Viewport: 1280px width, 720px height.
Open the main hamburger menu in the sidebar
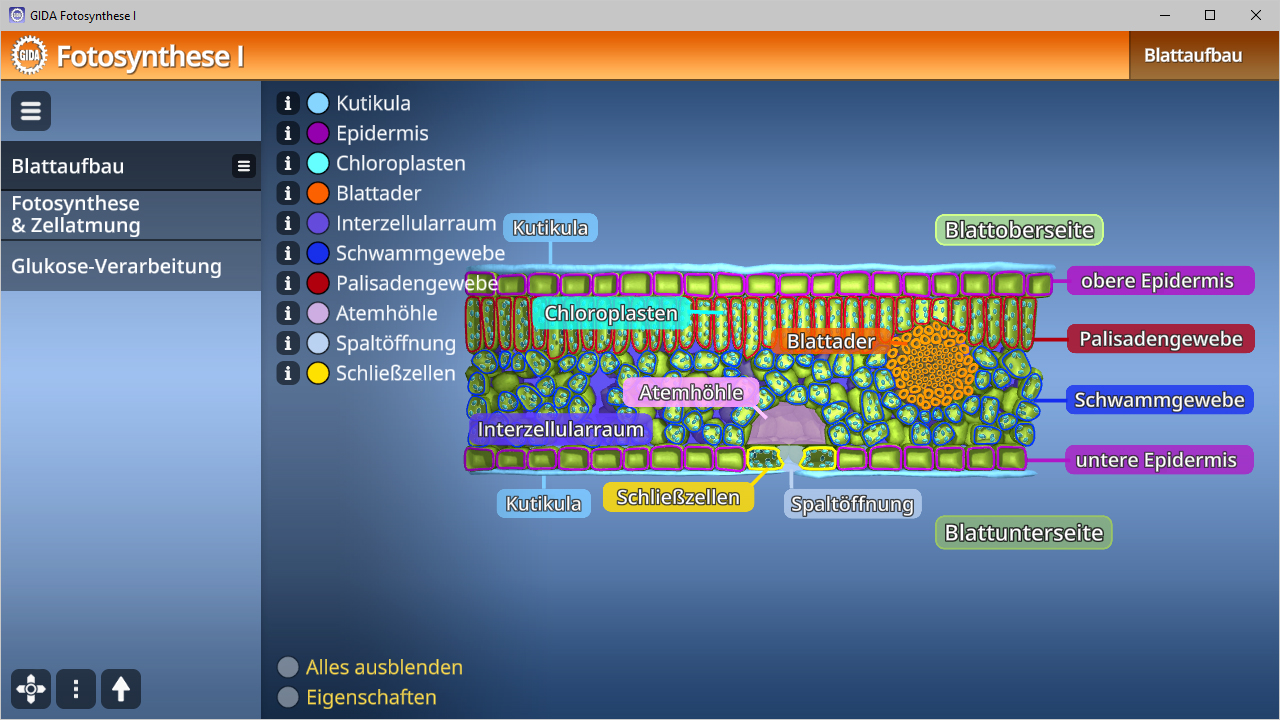[30, 110]
